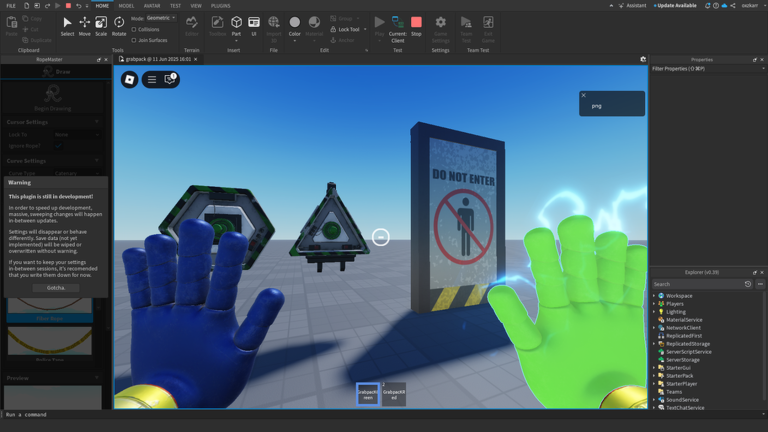Expand the Players tree node
Screen dimensions: 768x432
tap(654, 304)
